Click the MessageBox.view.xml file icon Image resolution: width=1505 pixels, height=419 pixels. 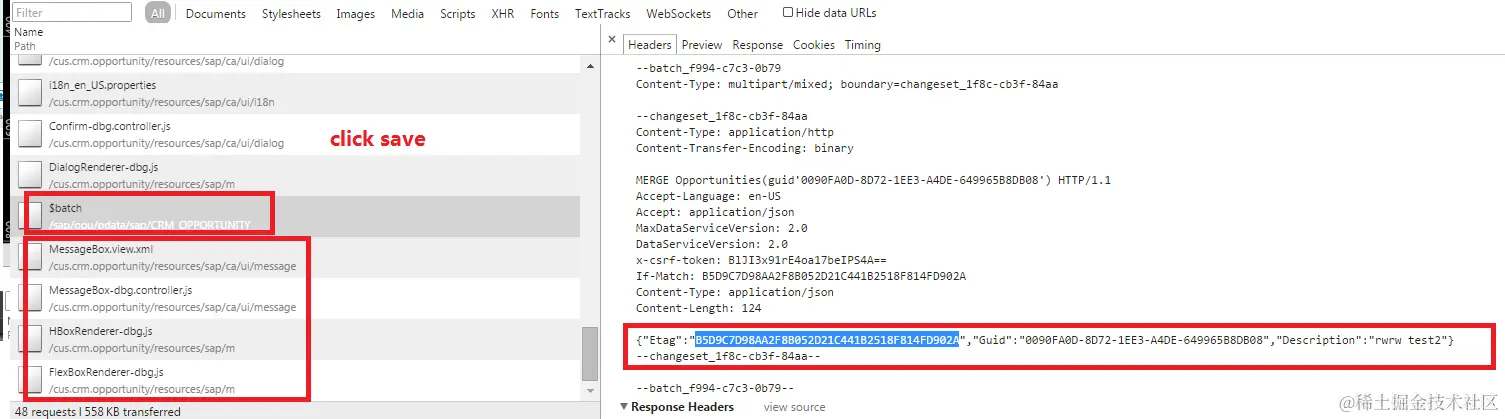coord(31,257)
